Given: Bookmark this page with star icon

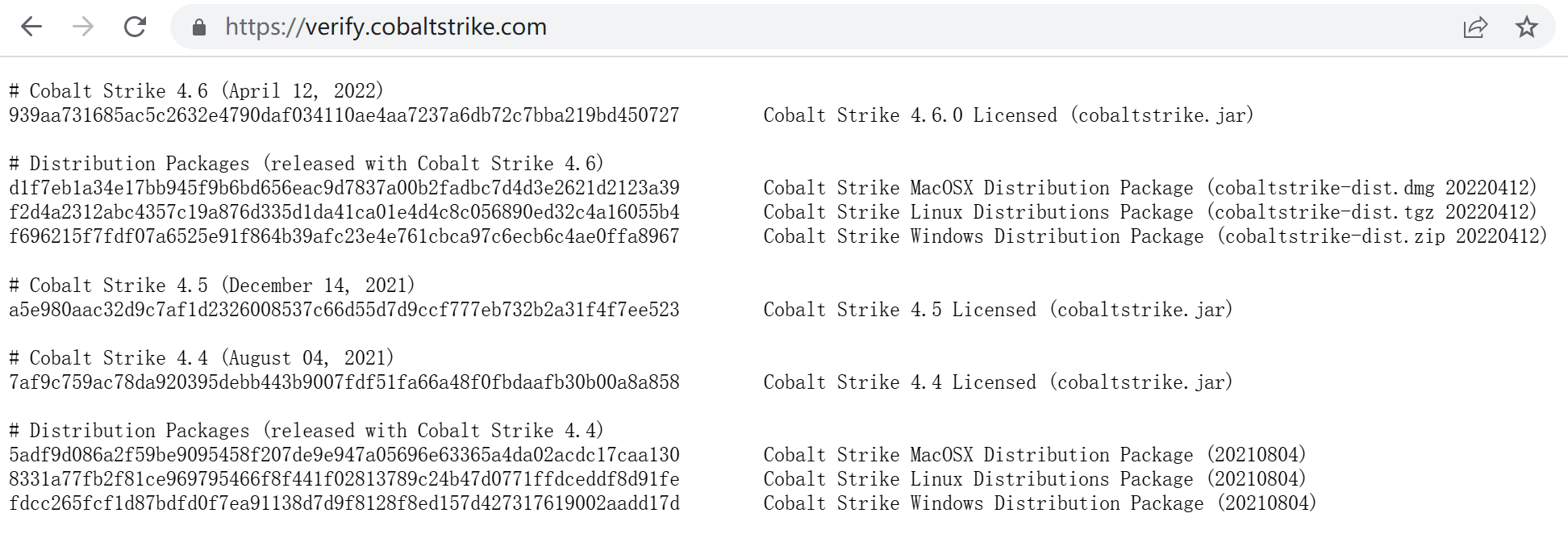Looking at the screenshot, I should [1526, 27].
